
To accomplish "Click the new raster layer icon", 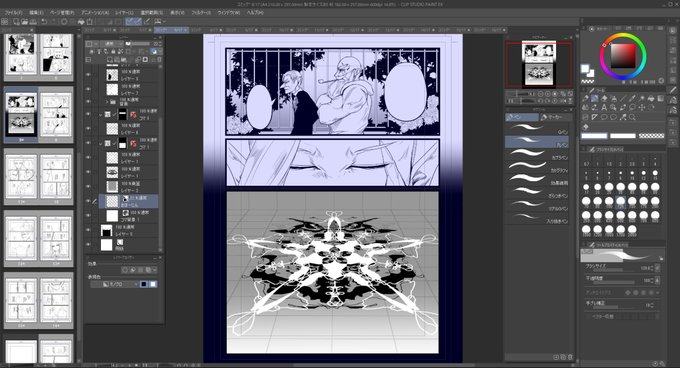I will click(x=110, y=59).
